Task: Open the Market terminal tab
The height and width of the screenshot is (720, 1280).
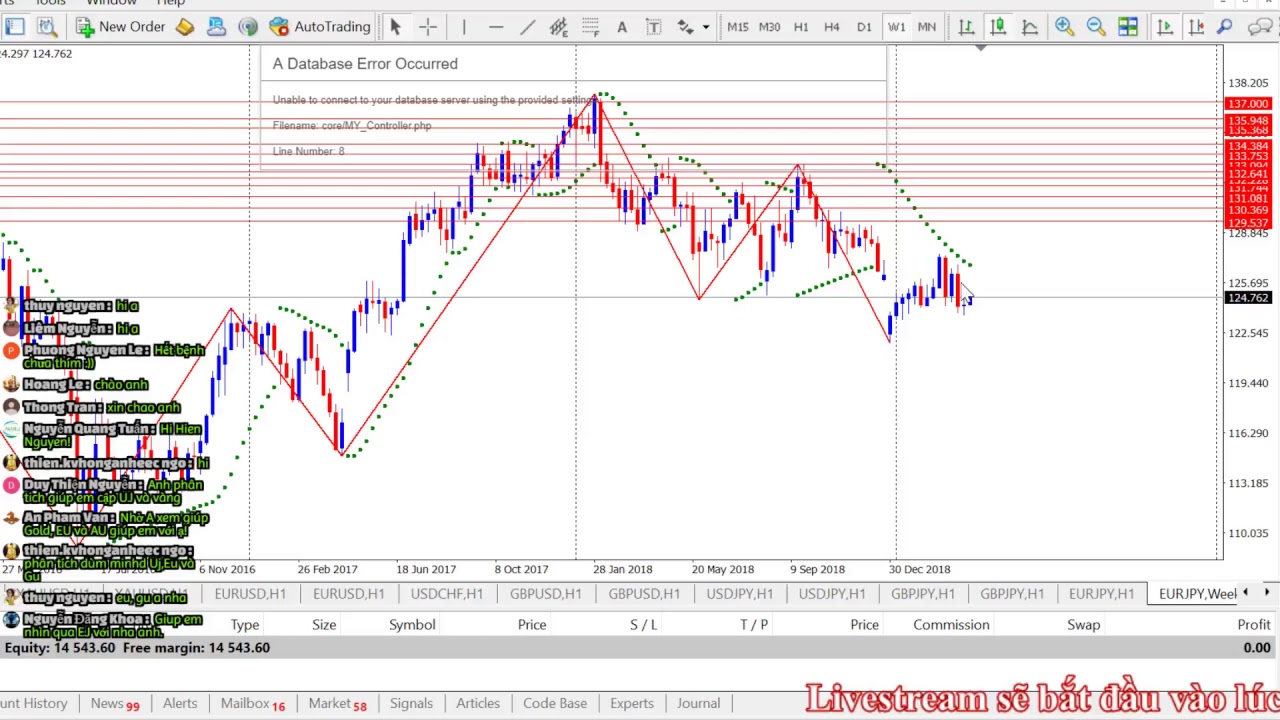Action: click(x=337, y=703)
